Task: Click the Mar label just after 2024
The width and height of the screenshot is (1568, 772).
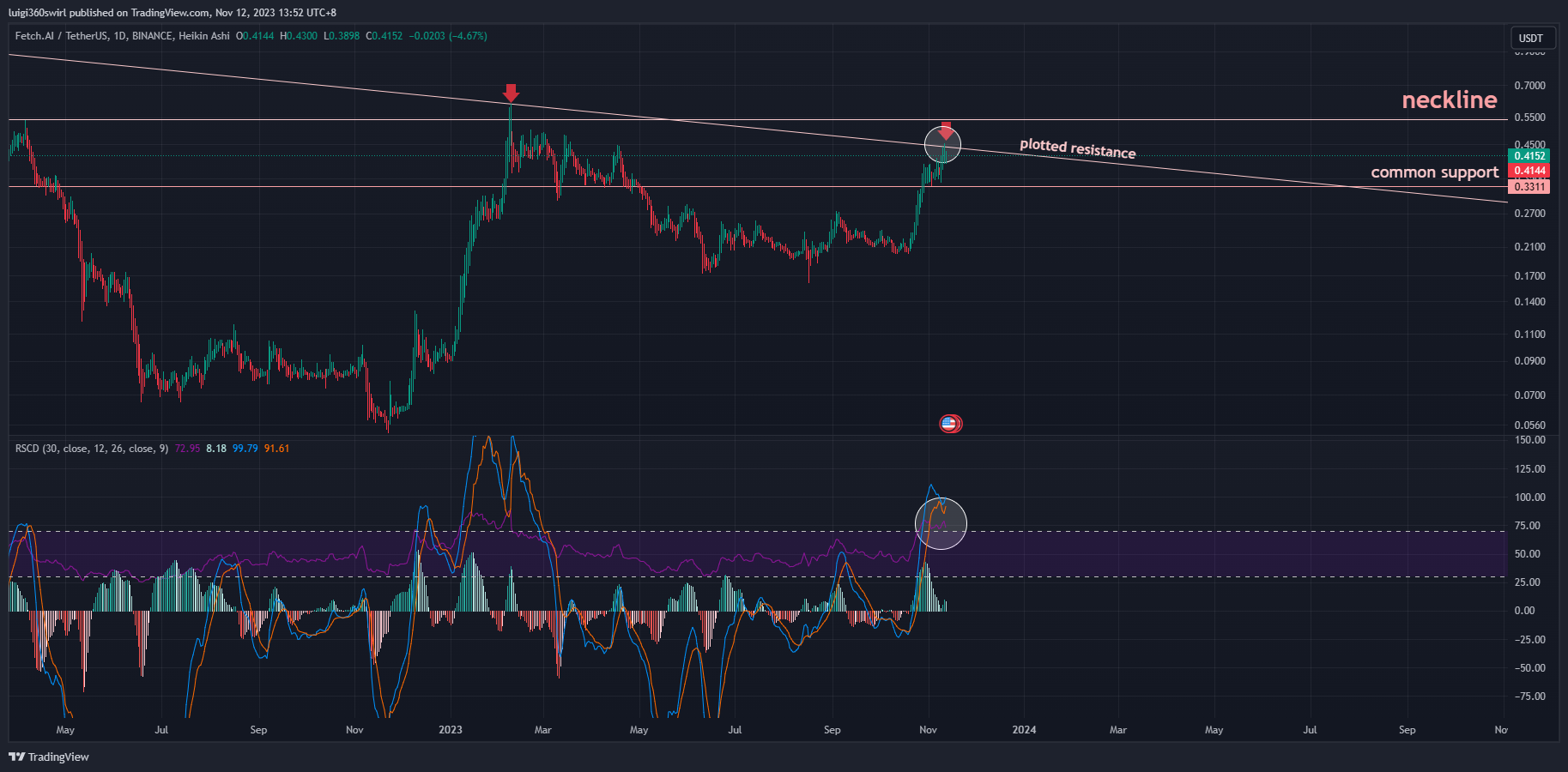Action: [x=1117, y=730]
